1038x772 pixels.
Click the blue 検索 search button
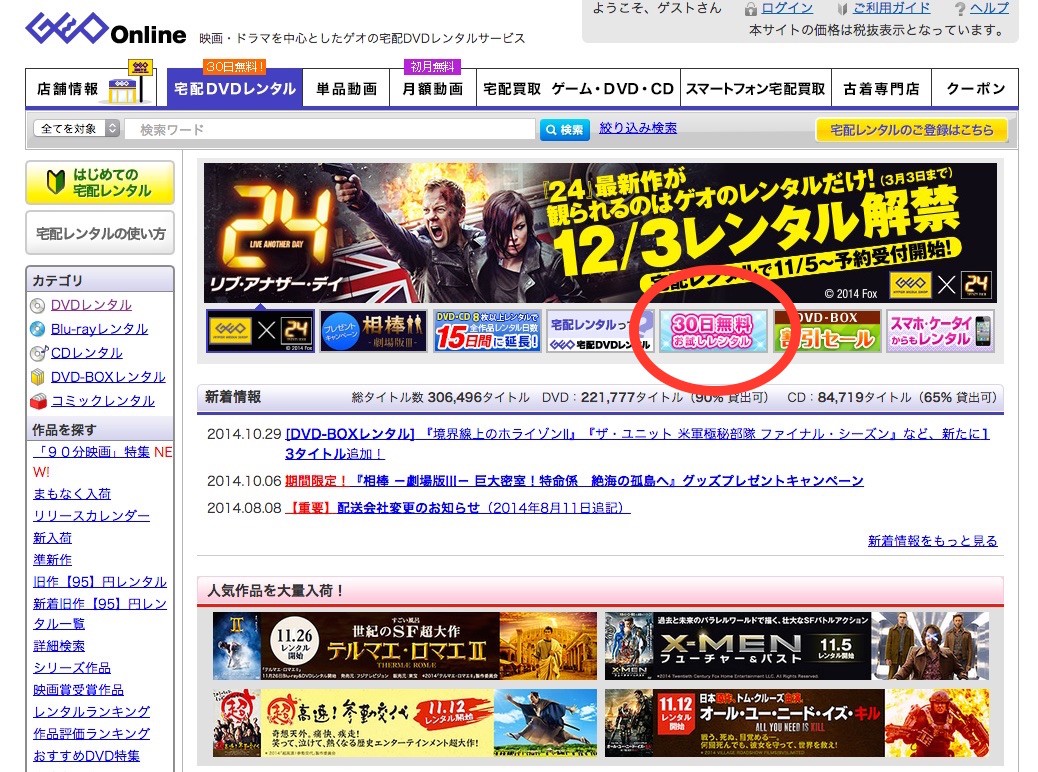564,130
